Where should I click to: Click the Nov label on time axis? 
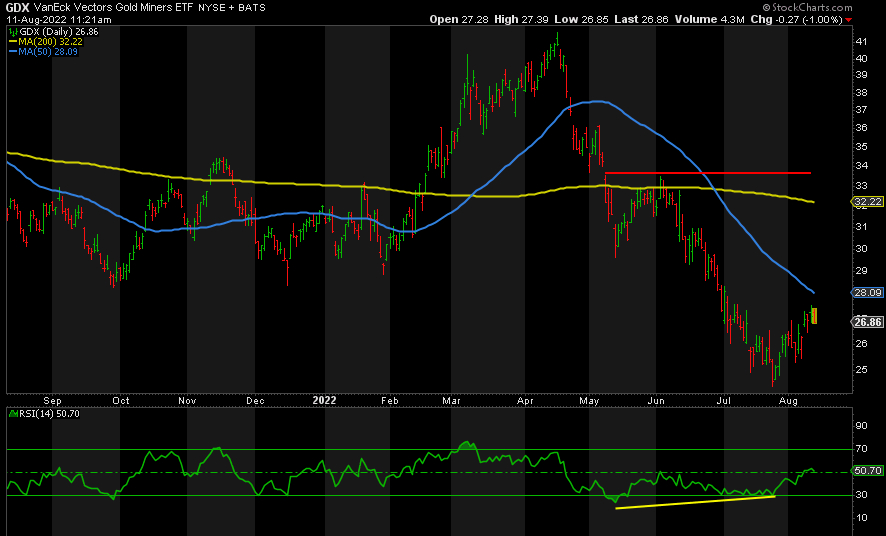tap(187, 400)
